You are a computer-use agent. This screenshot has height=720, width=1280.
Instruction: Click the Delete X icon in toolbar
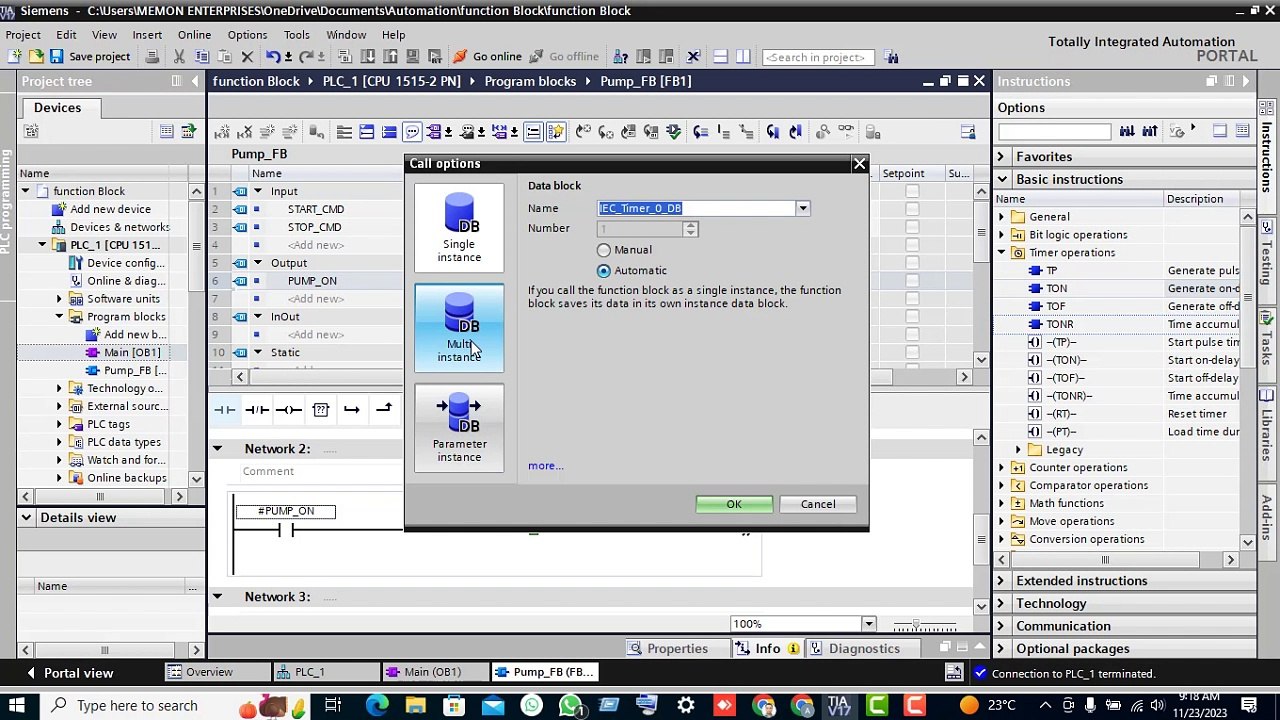point(245,57)
